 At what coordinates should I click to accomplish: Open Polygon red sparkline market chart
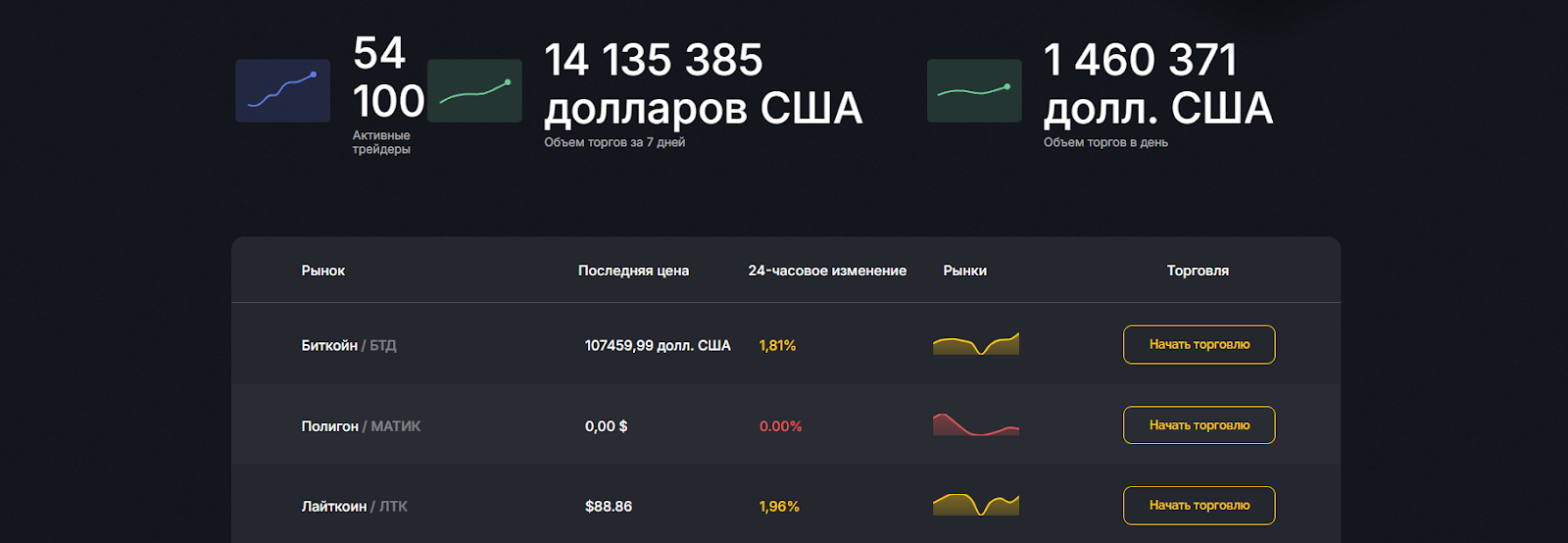[976, 424]
